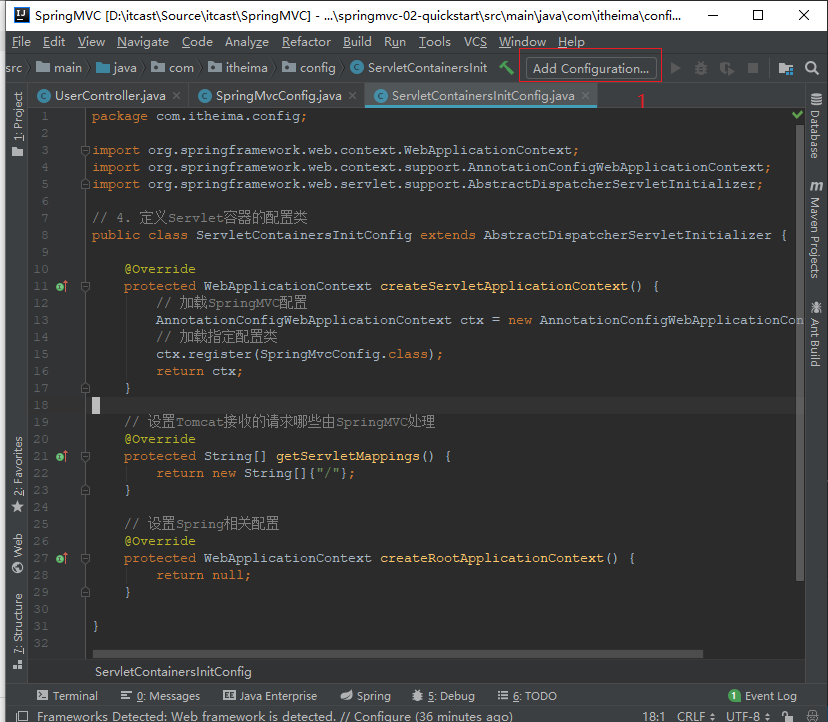Click the Run arrow icon in toolbar
The image size is (828, 722).
click(x=676, y=68)
